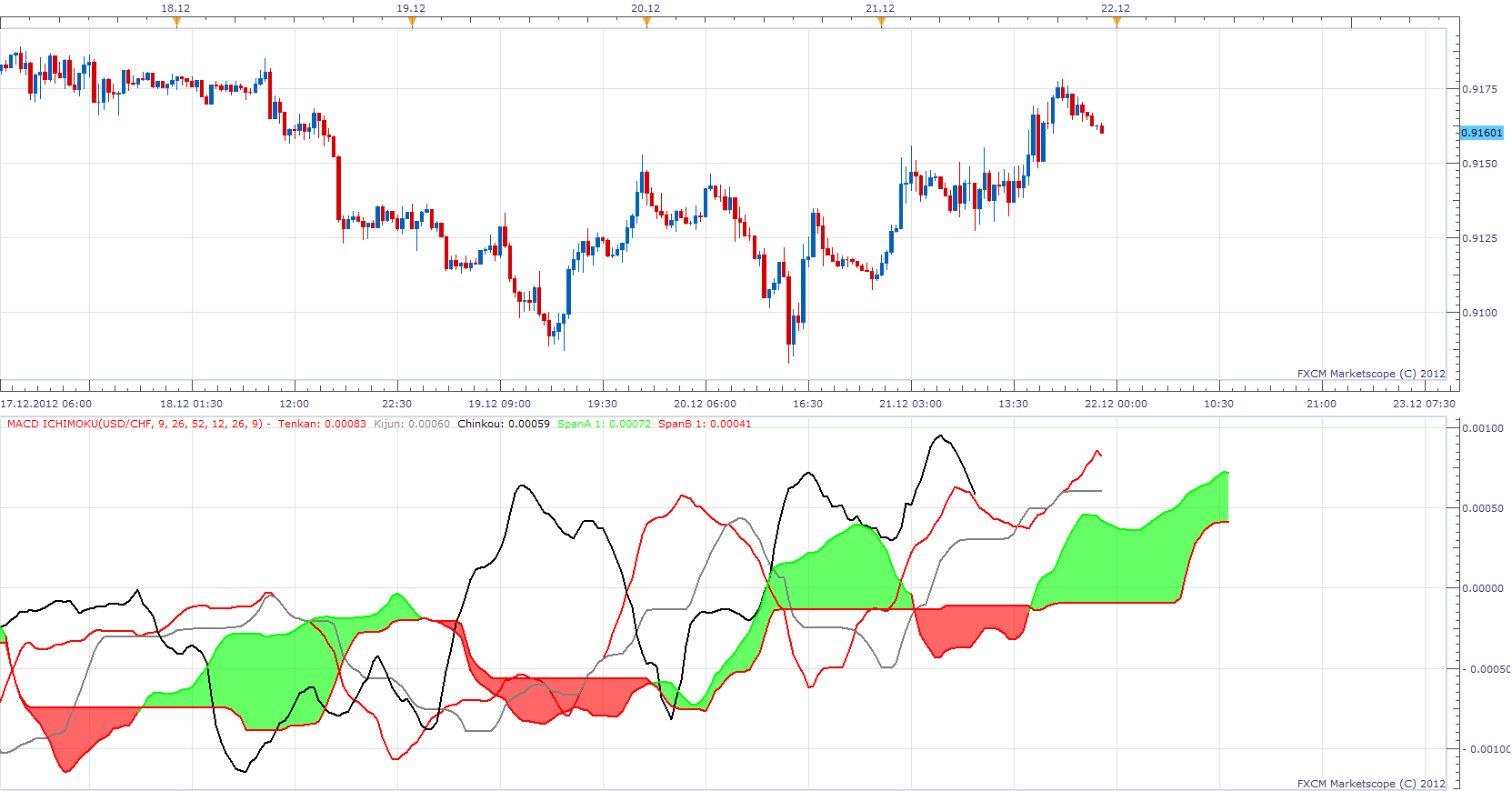Viewport: 1512px width, 791px height.
Task: Click the 22.12 date marker arrow
Action: (1116, 23)
